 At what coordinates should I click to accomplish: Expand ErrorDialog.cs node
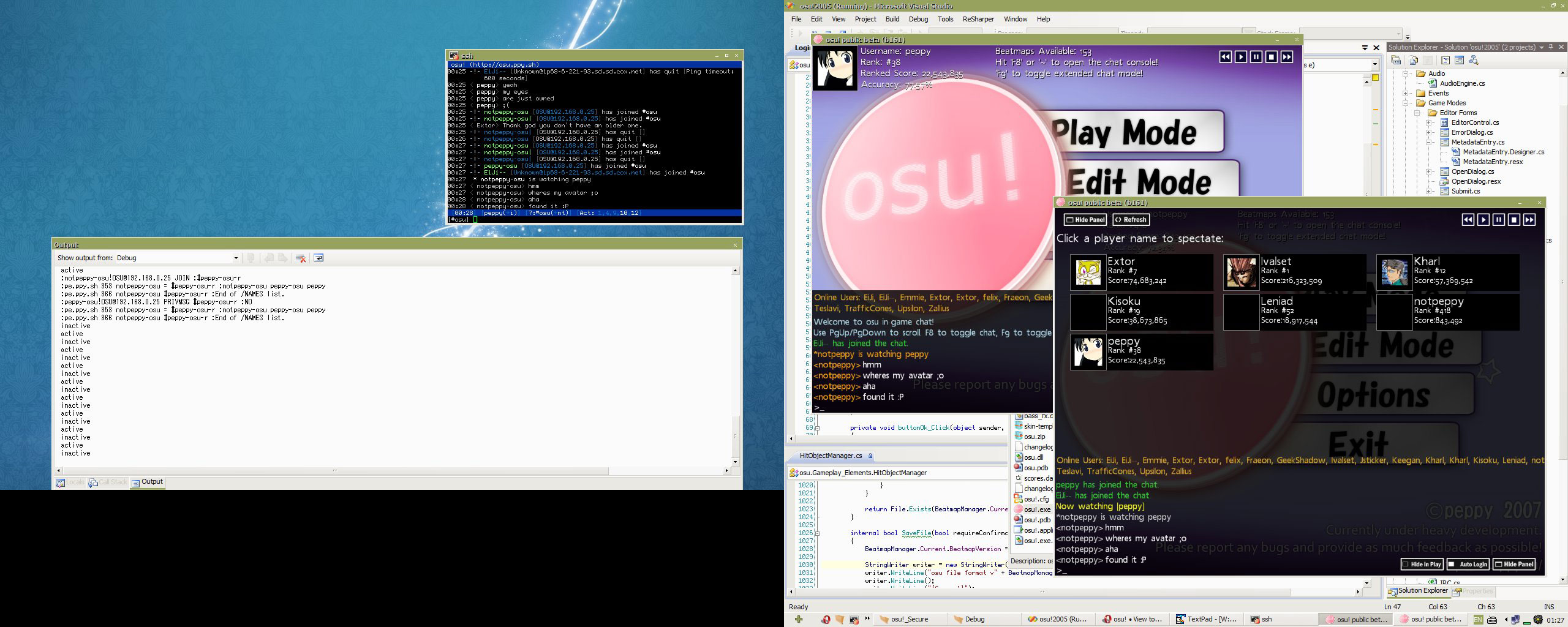tap(1428, 132)
